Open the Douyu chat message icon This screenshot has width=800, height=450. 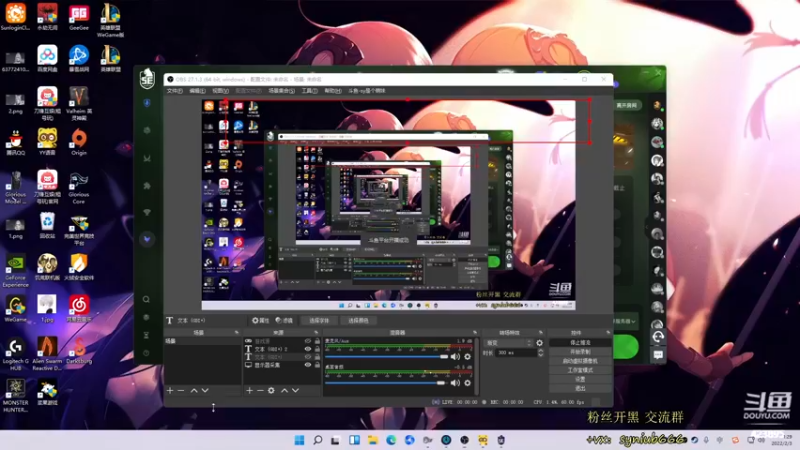[x=658, y=355]
